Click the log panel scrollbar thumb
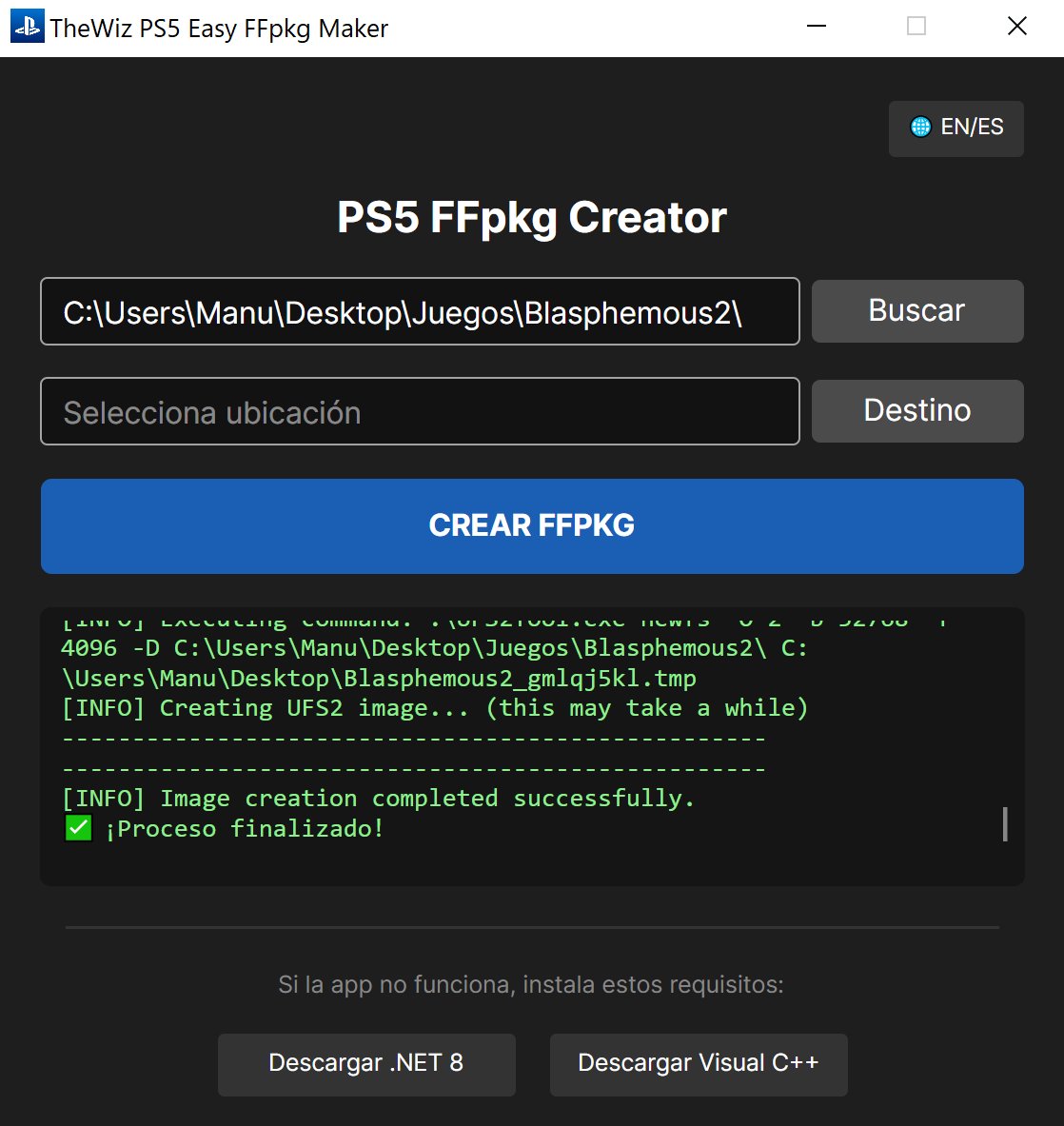 pyautogui.click(x=1005, y=823)
